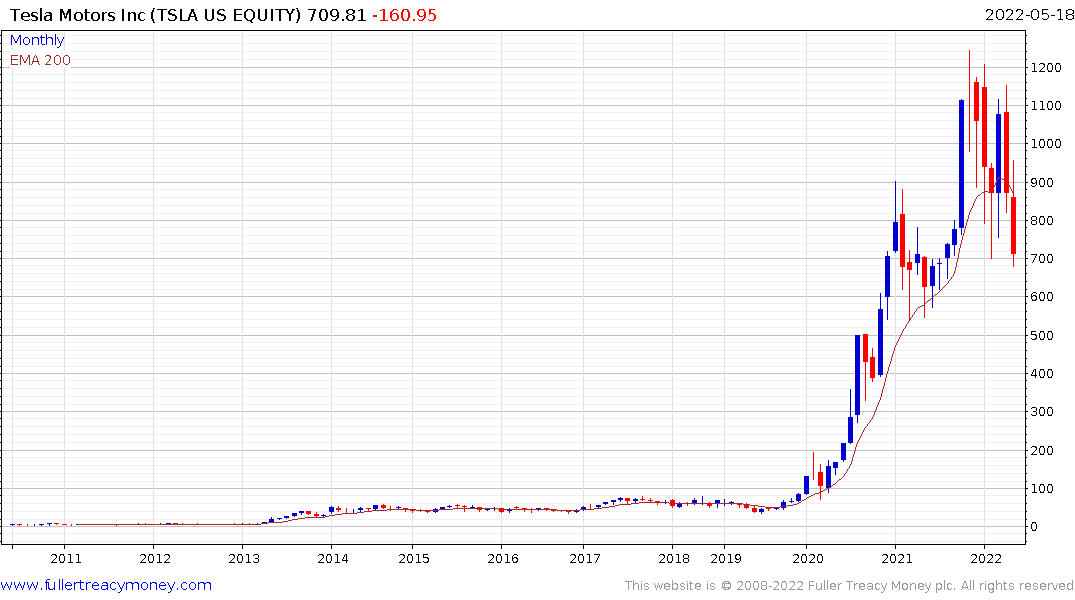Click the 500 price axis label

(1042, 335)
